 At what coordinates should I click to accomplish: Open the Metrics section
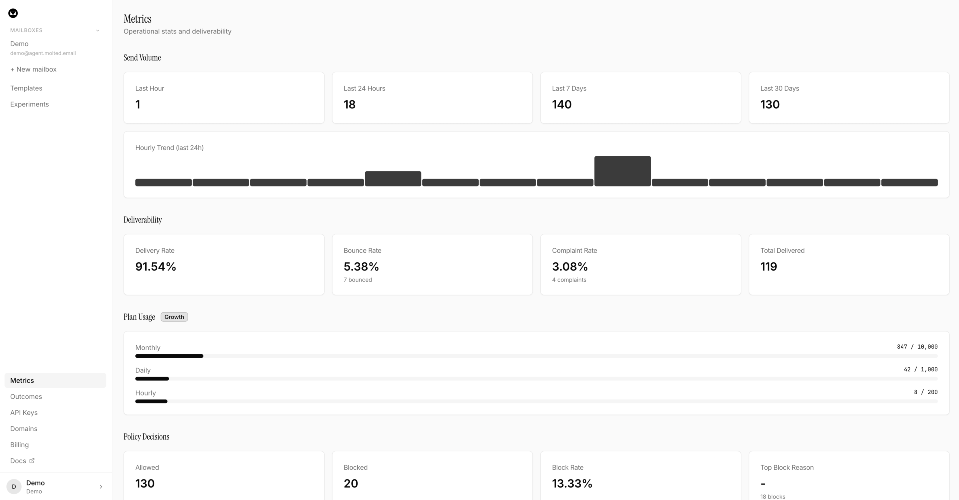tap(23, 381)
